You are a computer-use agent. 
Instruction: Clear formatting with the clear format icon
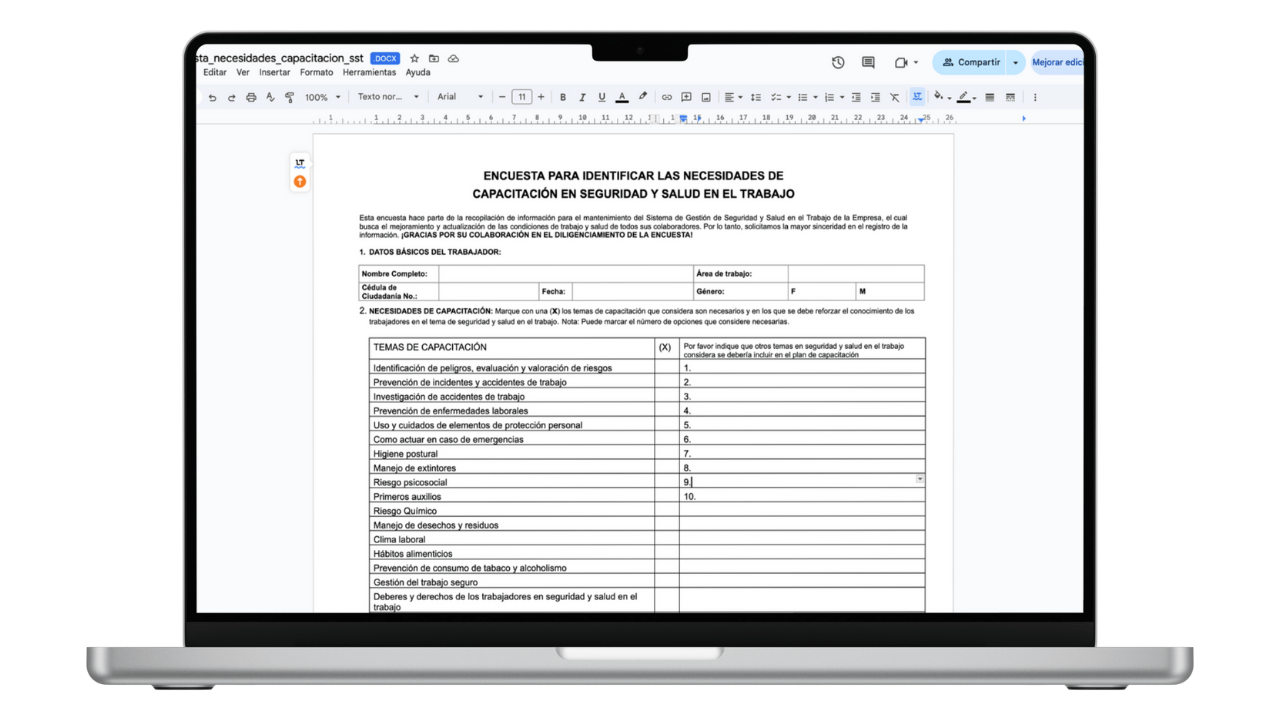pyautogui.click(x=895, y=96)
